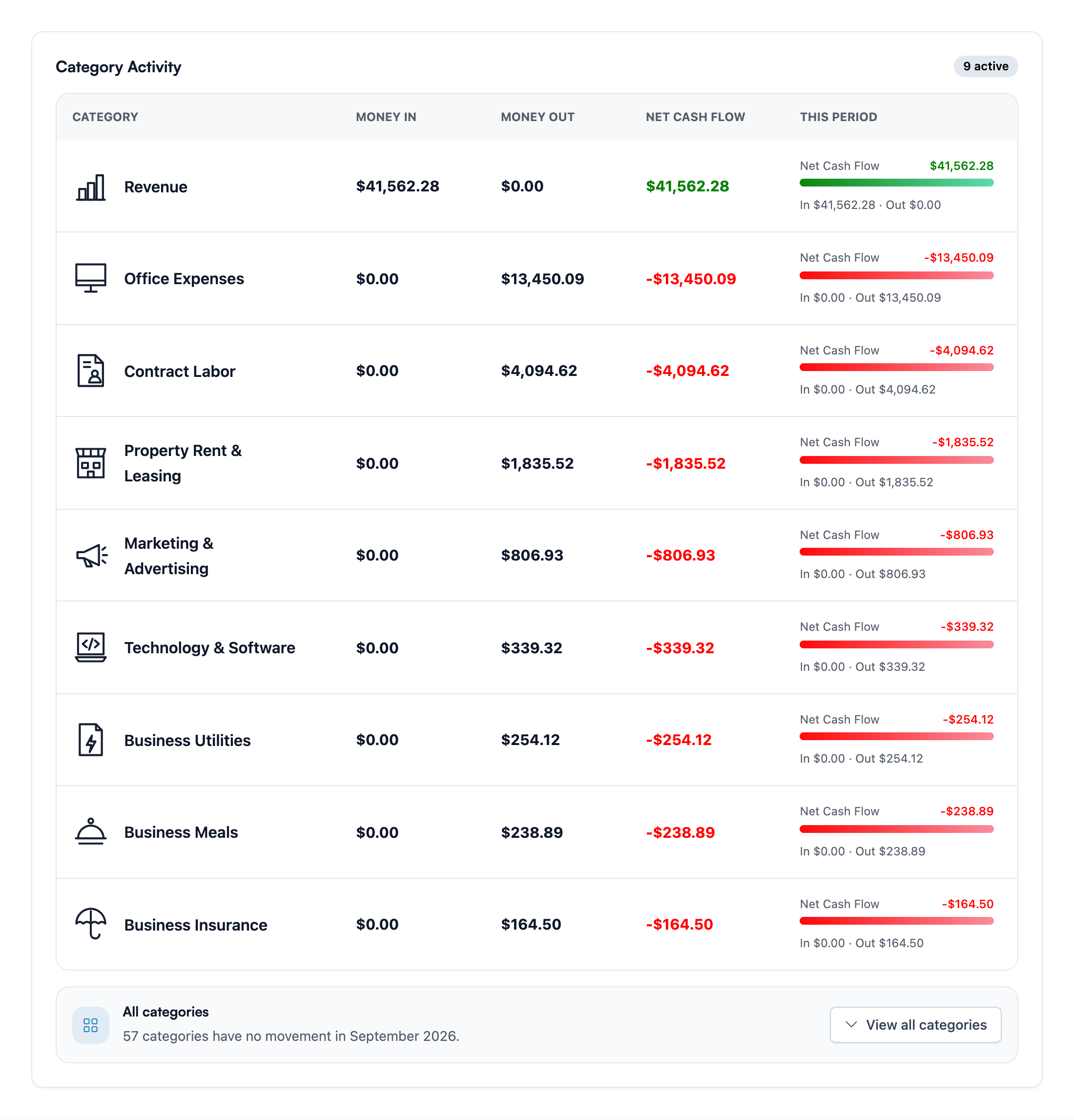Click the Business Utilities lightning file icon

(91, 740)
